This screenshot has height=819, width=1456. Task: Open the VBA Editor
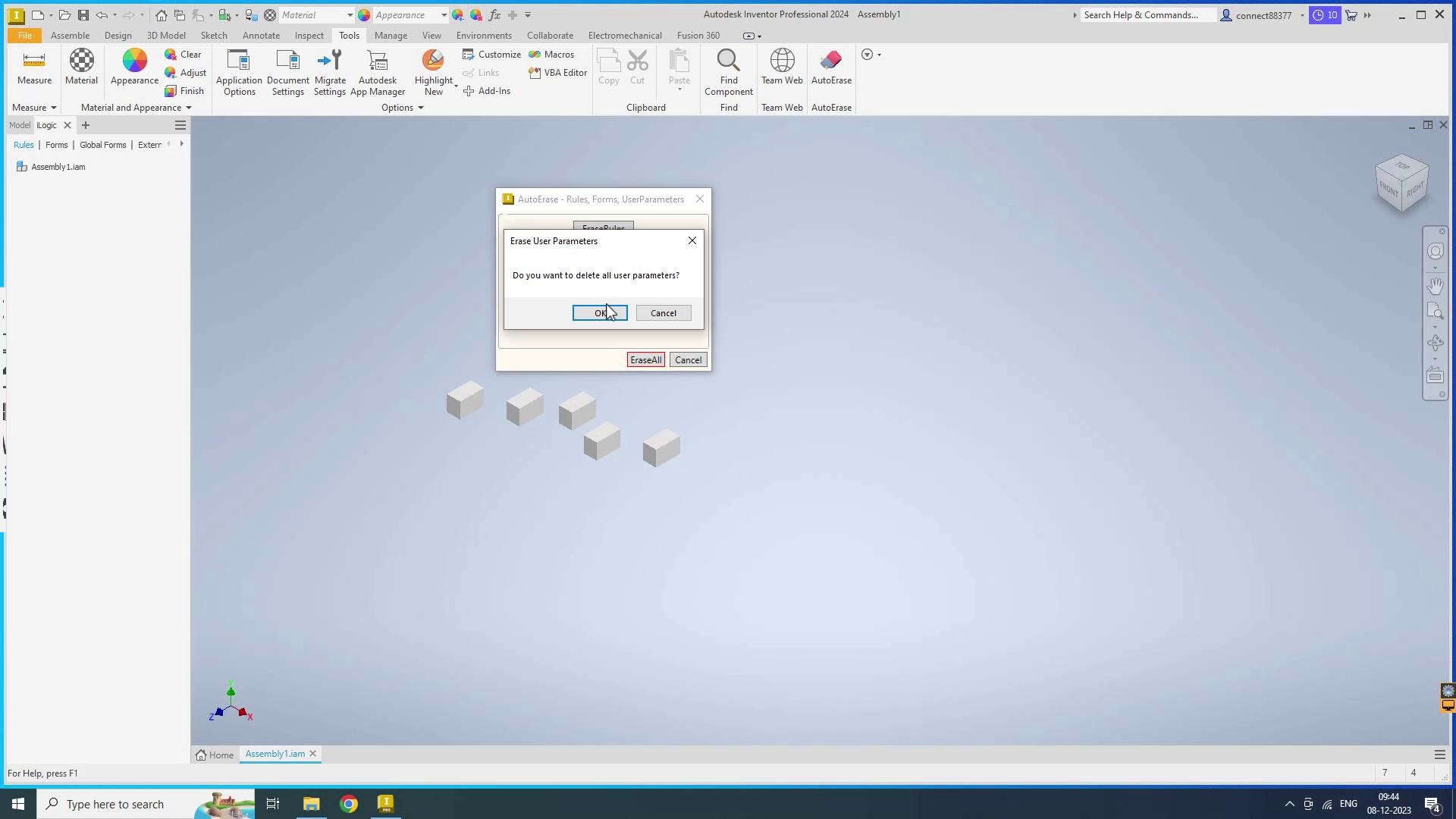pyautogui.click(x=558, y=73)
